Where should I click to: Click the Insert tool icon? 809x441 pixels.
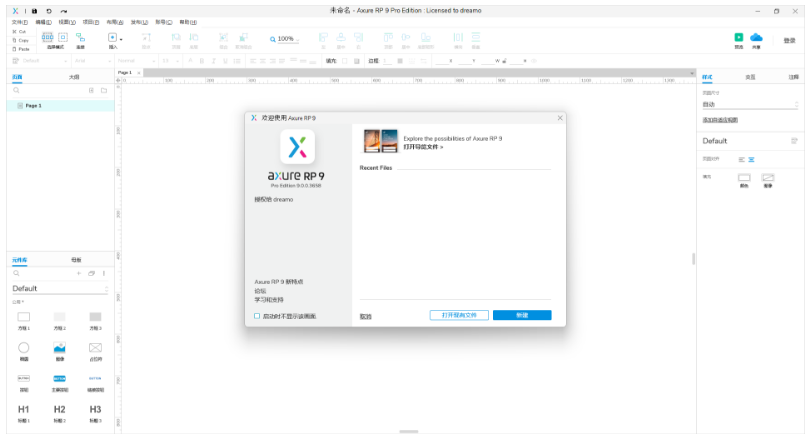(112, 37)
